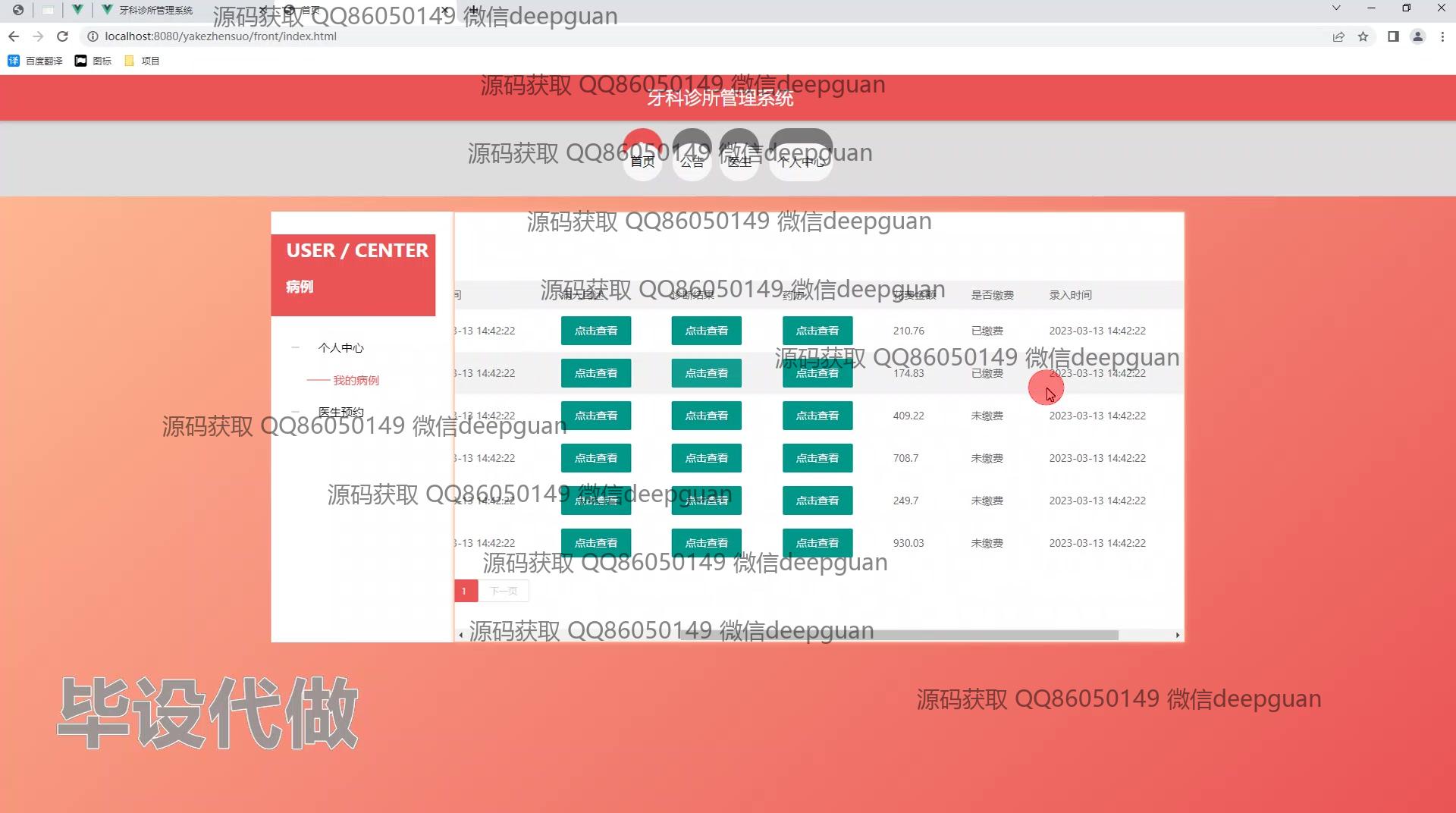1456x813 pixels.
Task: Click the 录入时间 column header
Action: (x=1070, y=295)
